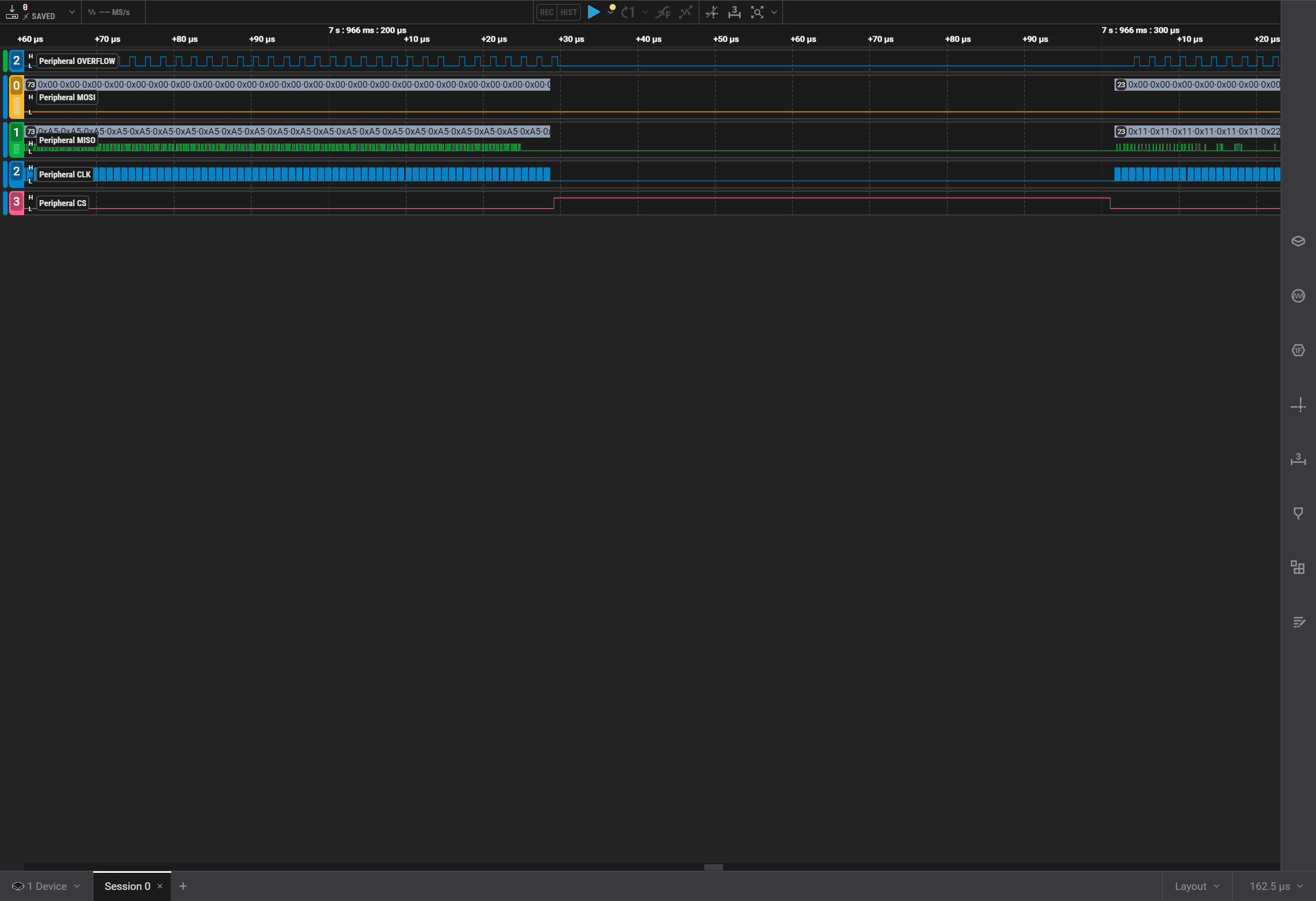Click channel 1 badge of Peripheral MISO
The image size is (1316, 901).
pyautogui.click(x=17, y=133)
